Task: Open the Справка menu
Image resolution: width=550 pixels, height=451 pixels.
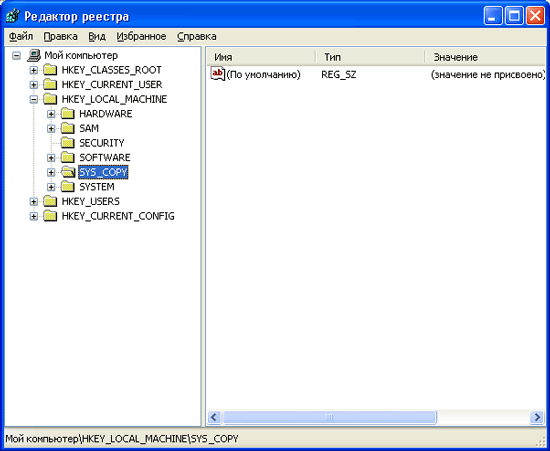Action: pyautogui.click(x=196, y=36)
